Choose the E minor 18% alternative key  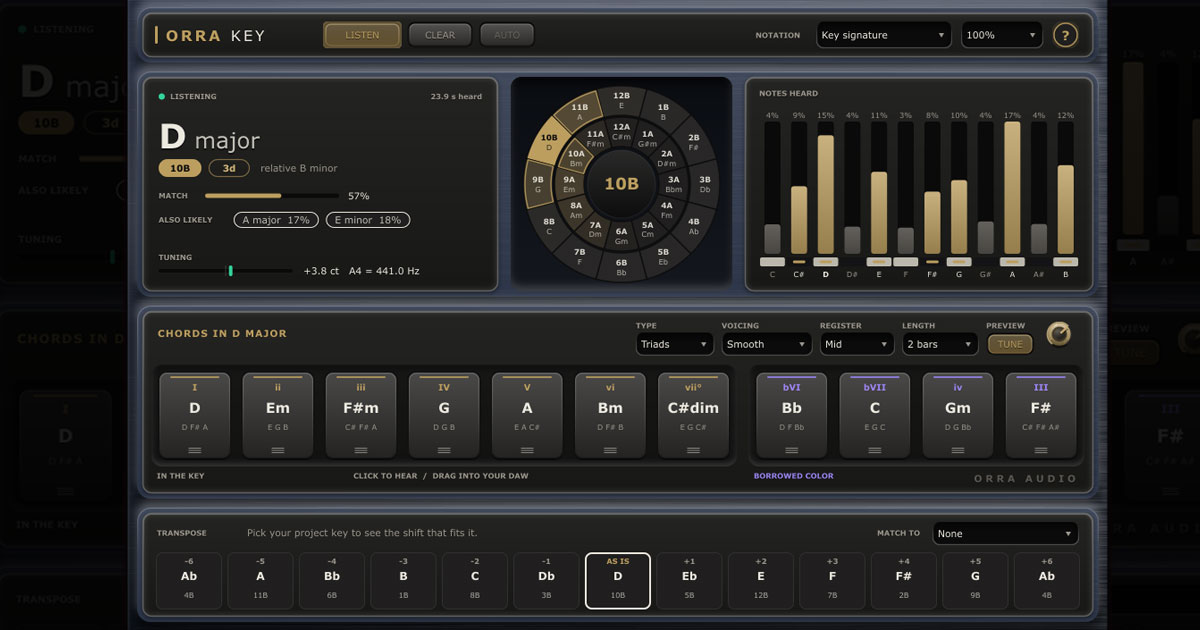pos(368,220)
